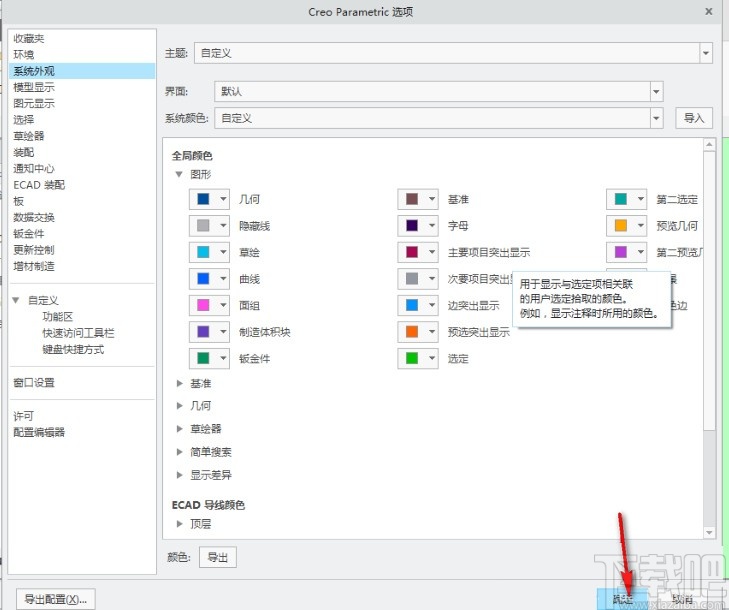This screenshot has width=729, height=610.
Task: Click the 第二选定 teal swatch
Action: [621, 199]
